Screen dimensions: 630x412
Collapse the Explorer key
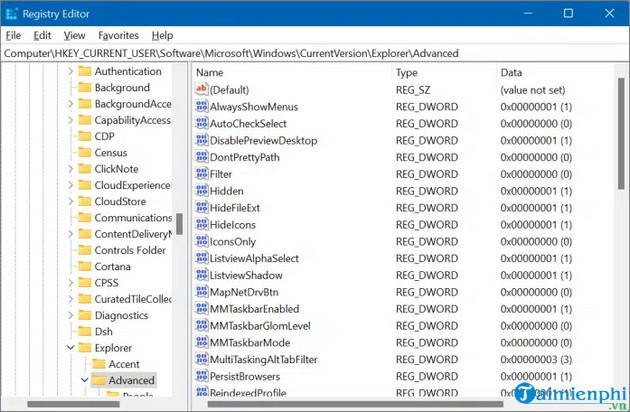tap(71, 348)
